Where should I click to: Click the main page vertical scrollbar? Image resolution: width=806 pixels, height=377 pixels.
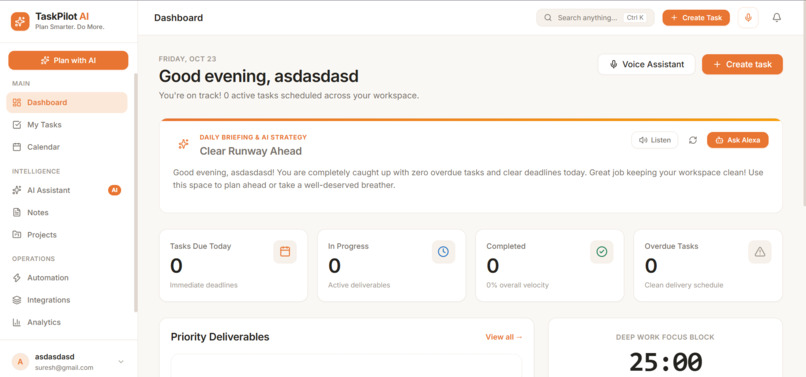pyautogui.click(x=803, y=103)
